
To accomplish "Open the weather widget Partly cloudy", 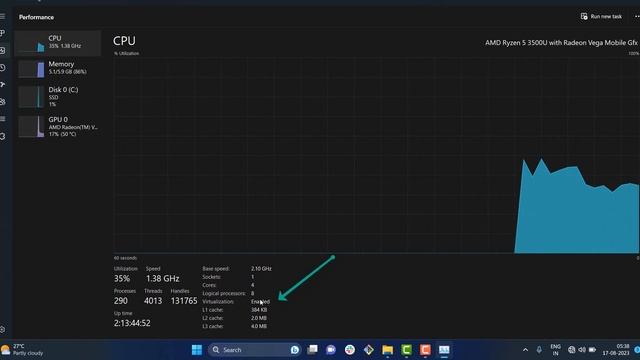I will coord(22,350).
